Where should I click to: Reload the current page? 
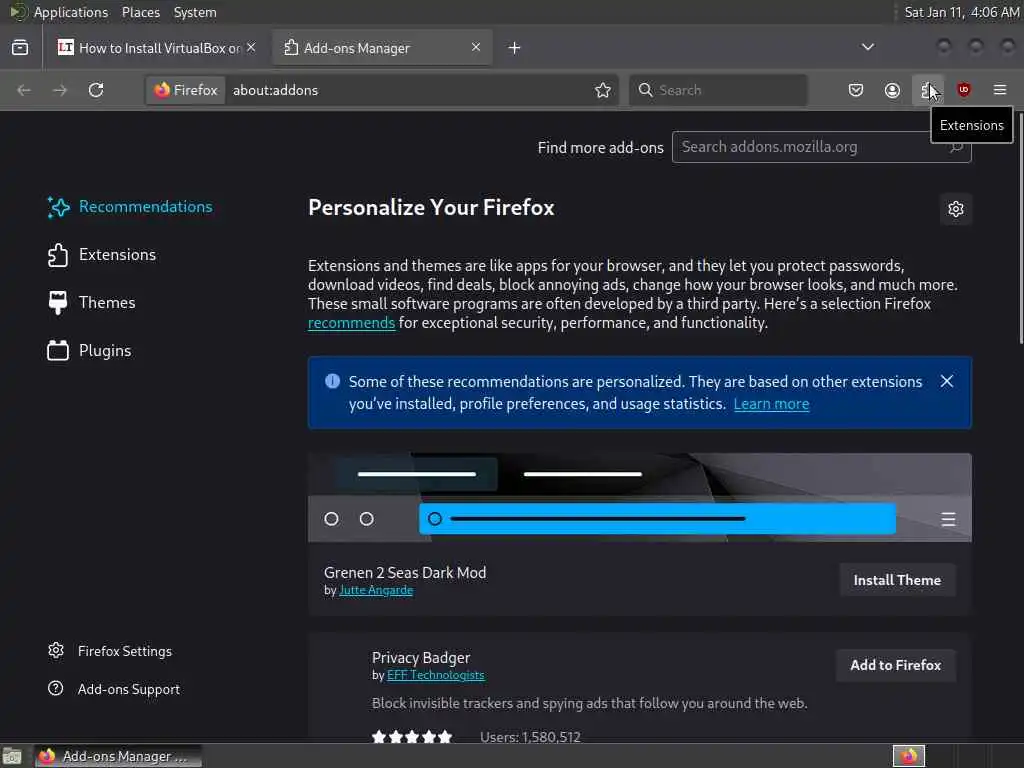(x=96, y=90)
